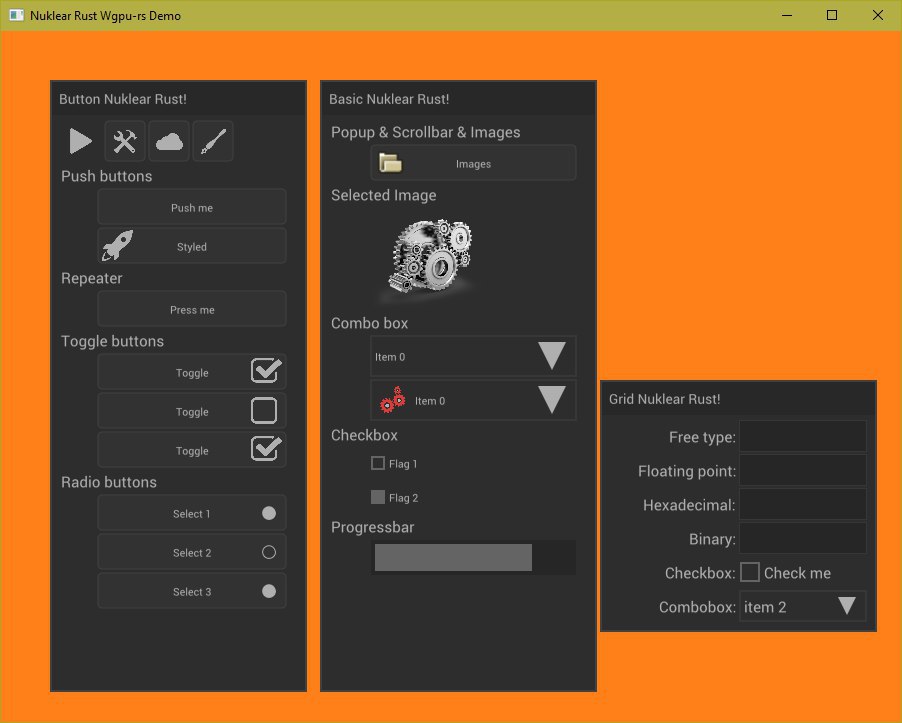Focus the Floating point input field
Image resolution: width=902 pixels, height=723 pixels.
coord(802,470)
